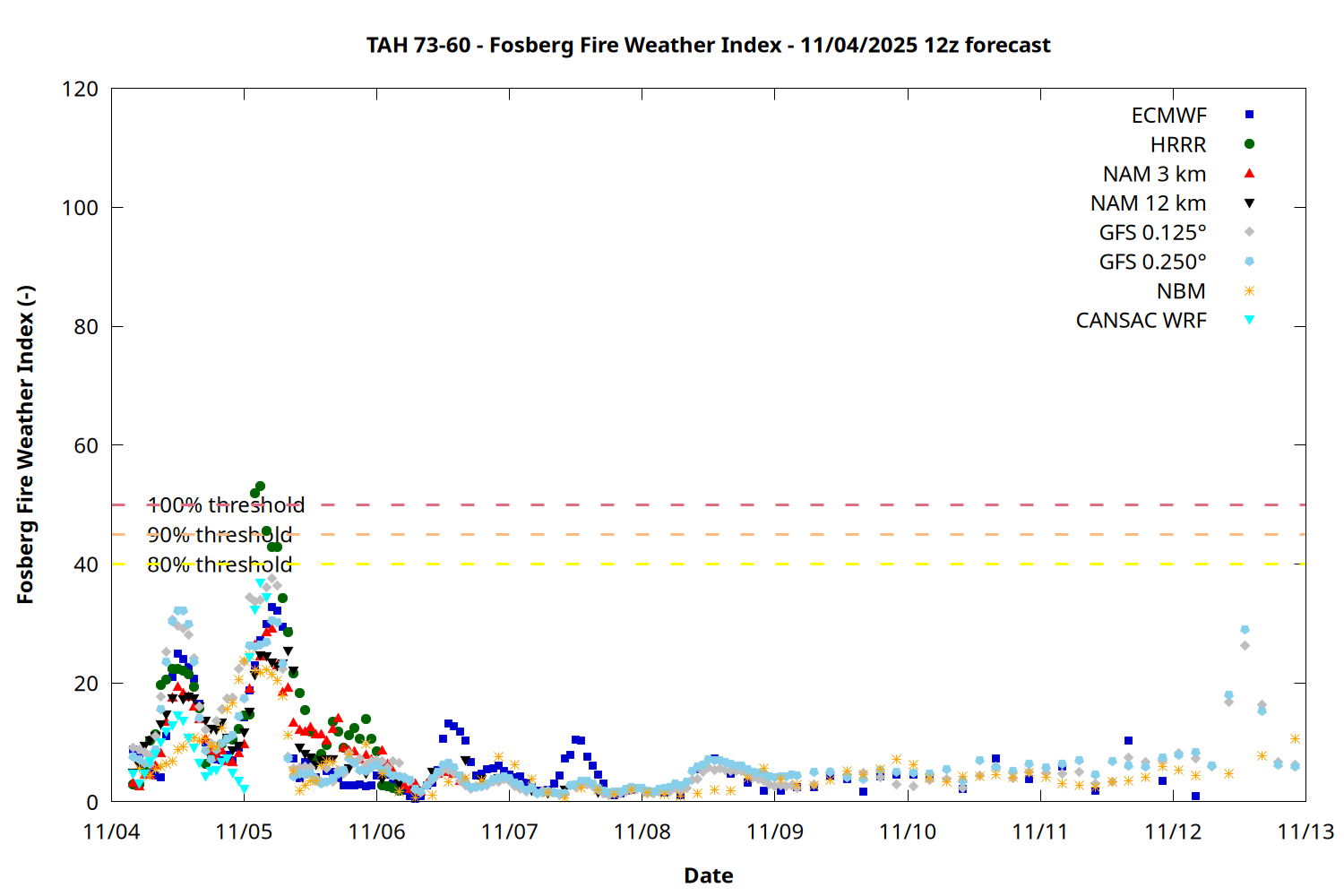Click the light blue GFS 0.250° legend marker

point(1249,262)
